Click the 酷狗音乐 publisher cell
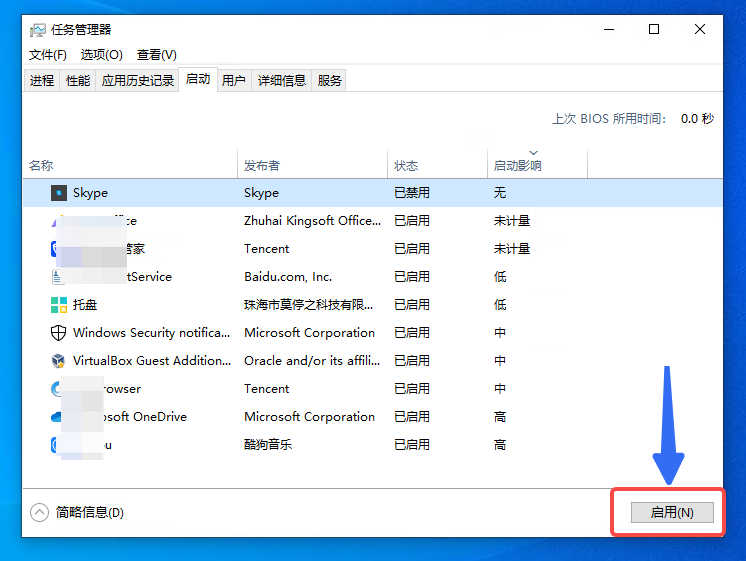The image size is (746, 561). 268,445
